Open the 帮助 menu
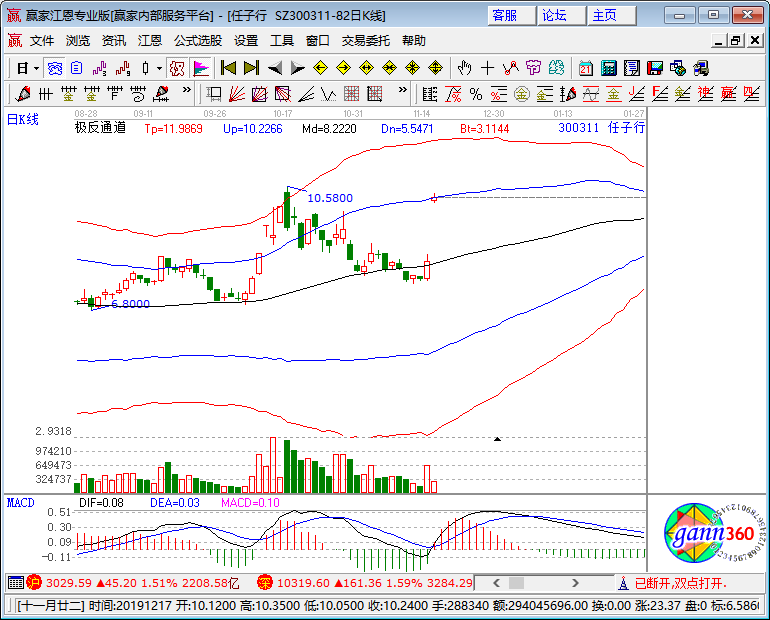 [413, 41]
